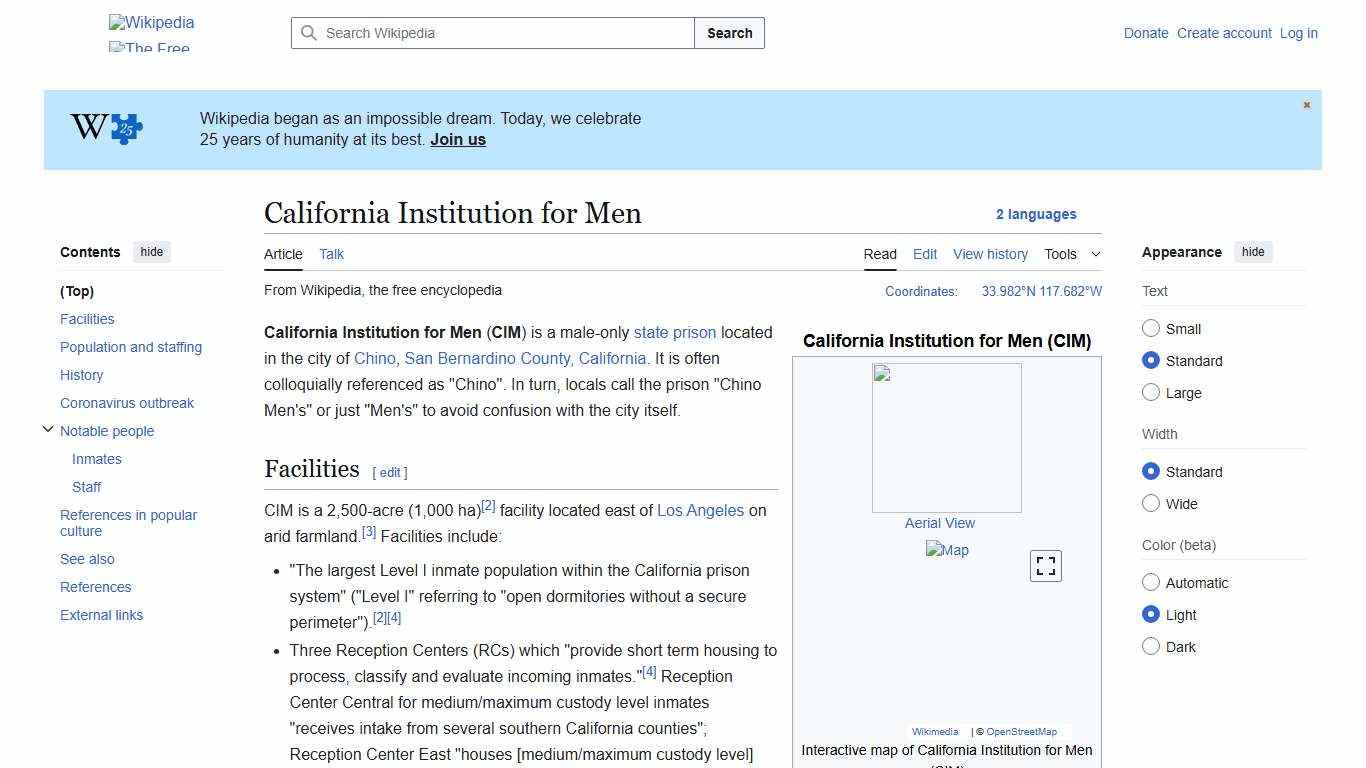Open the Aerial View link under the image
Viewport: 1366px width, 768px height.
click(x=940, y=522)
